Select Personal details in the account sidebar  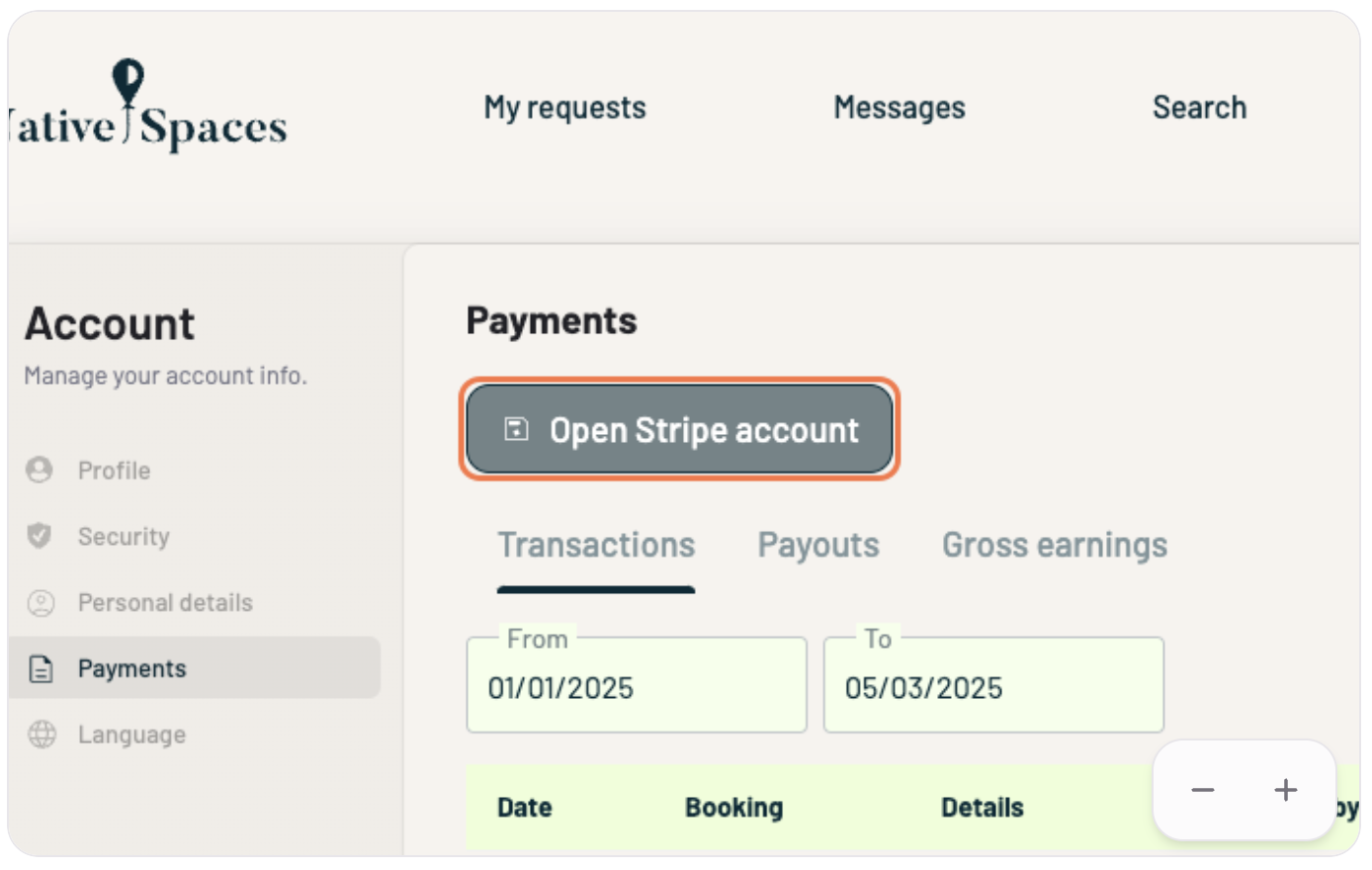point(165,602)
